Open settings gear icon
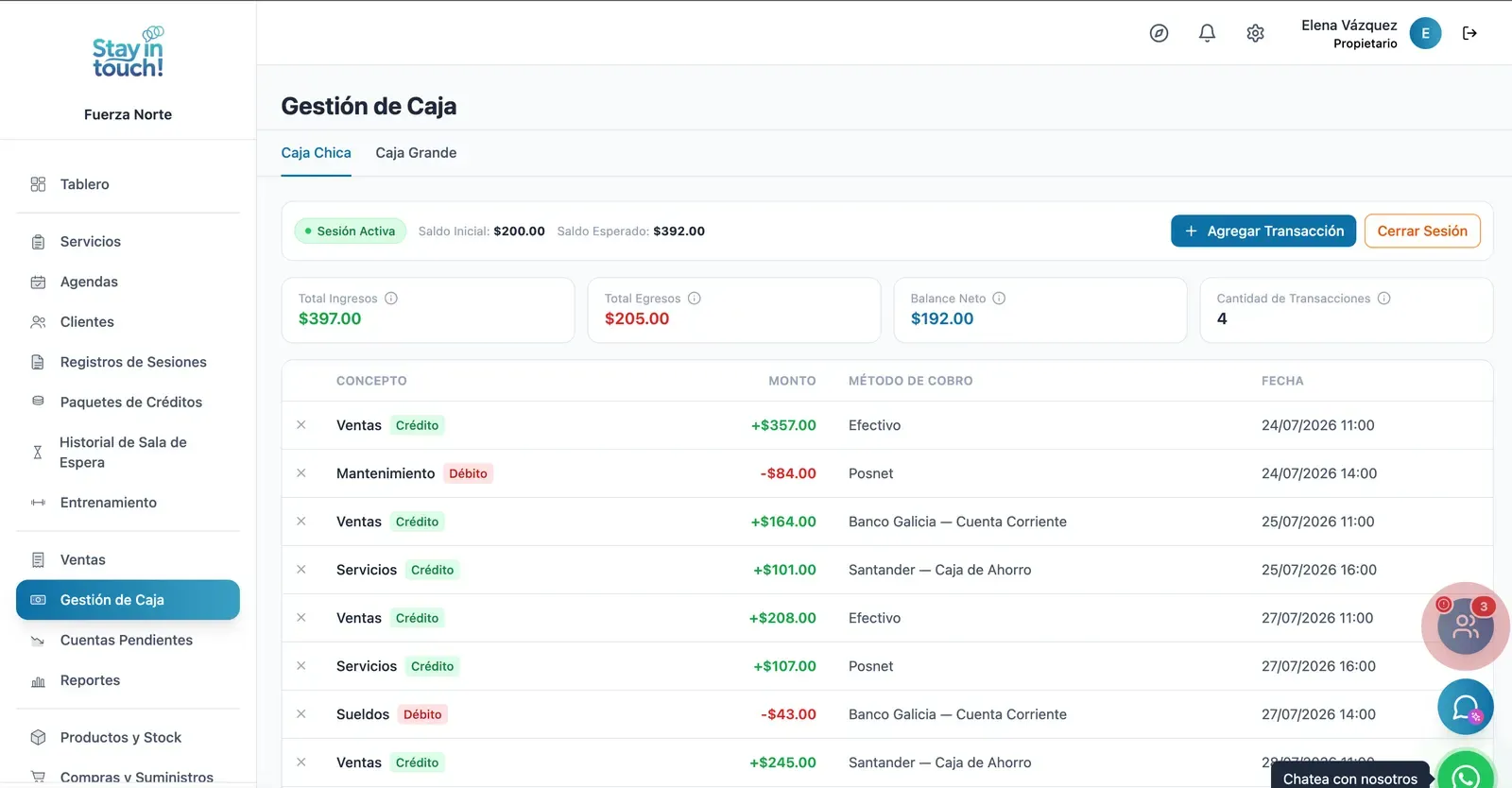Image resolution: width=1512 pixels, height=788 pixels. pyautogui.click(x=1255, y=33)
